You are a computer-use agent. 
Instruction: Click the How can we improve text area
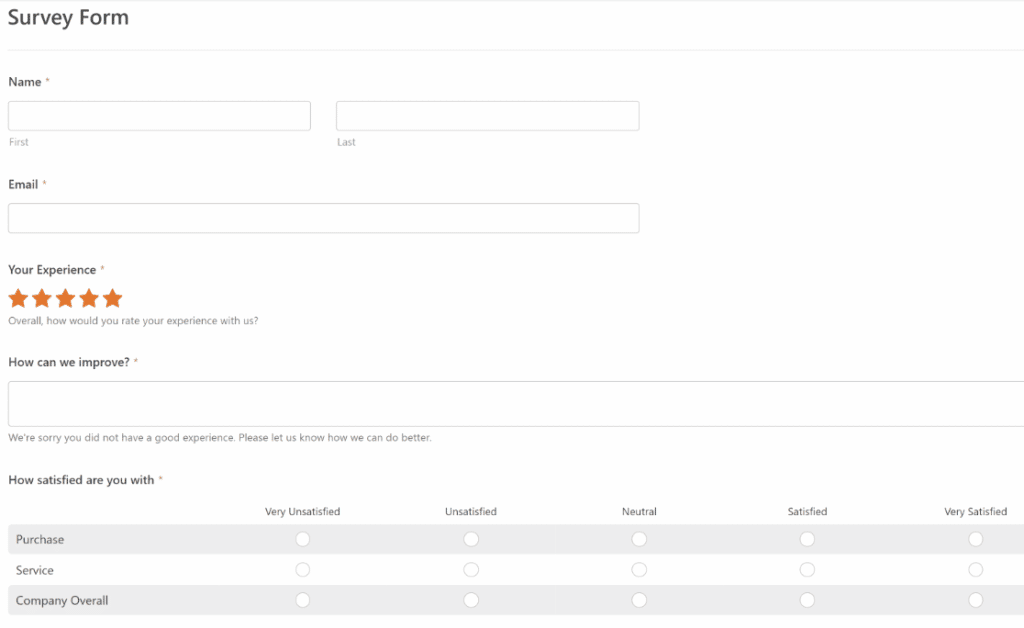pos(512,403)
